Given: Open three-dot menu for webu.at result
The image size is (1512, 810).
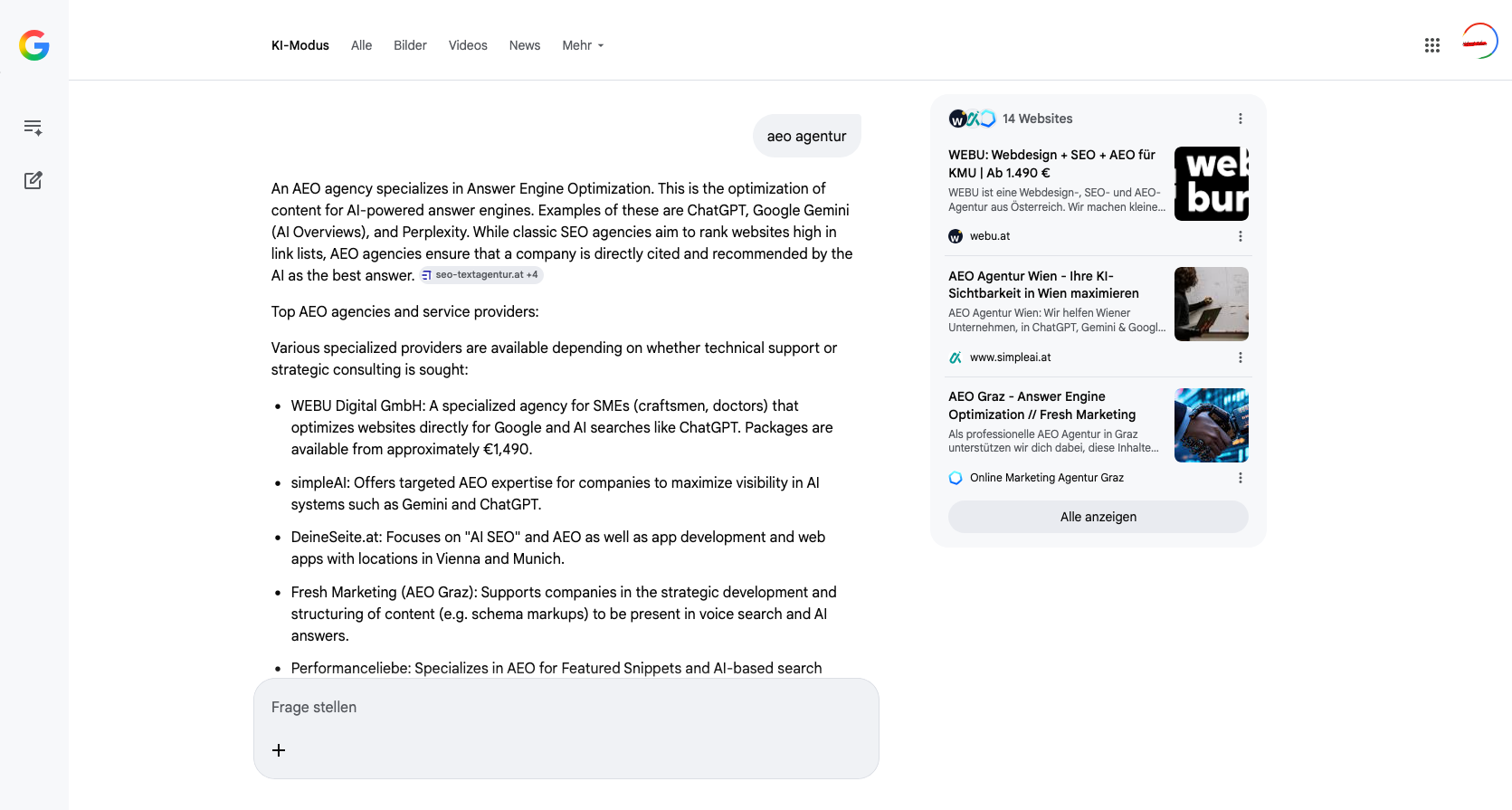Looking at the screenshot, I should (x=1240, y=236).
